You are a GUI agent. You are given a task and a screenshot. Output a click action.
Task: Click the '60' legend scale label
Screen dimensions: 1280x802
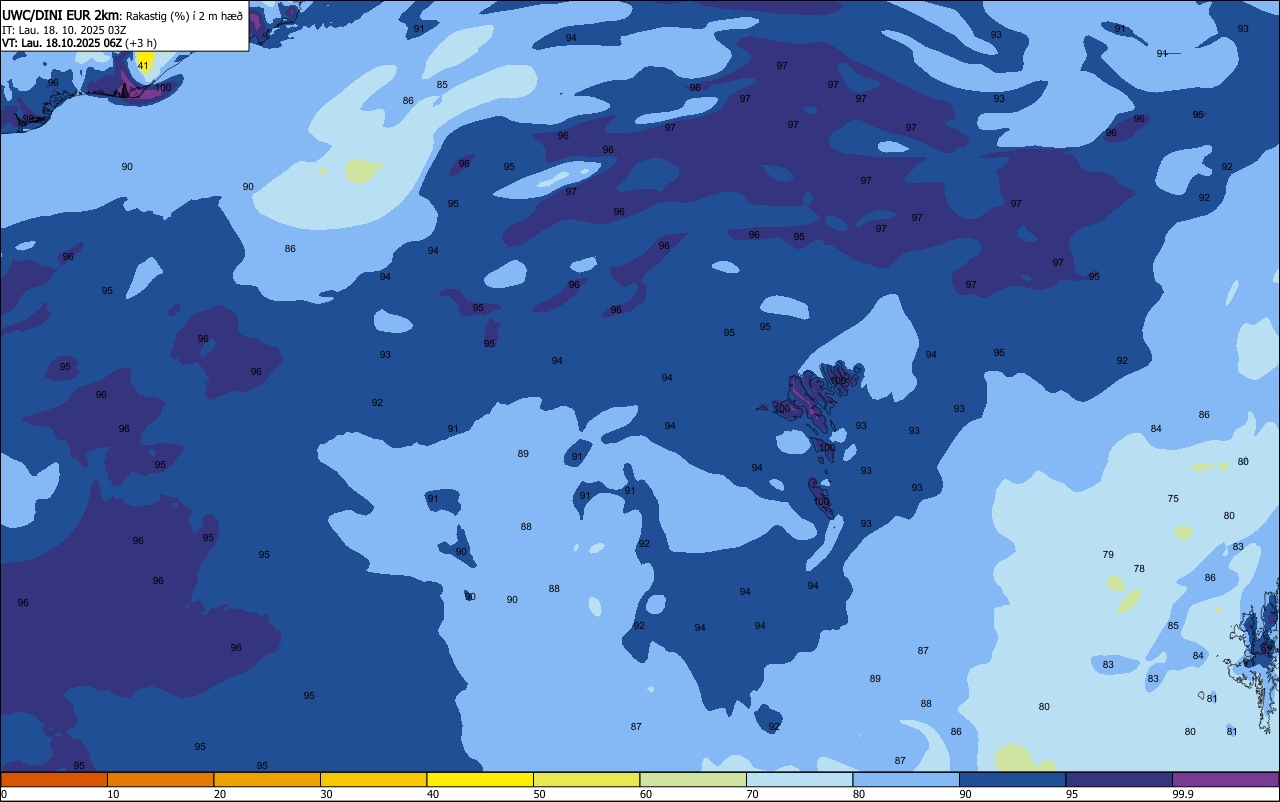point(646,794)
